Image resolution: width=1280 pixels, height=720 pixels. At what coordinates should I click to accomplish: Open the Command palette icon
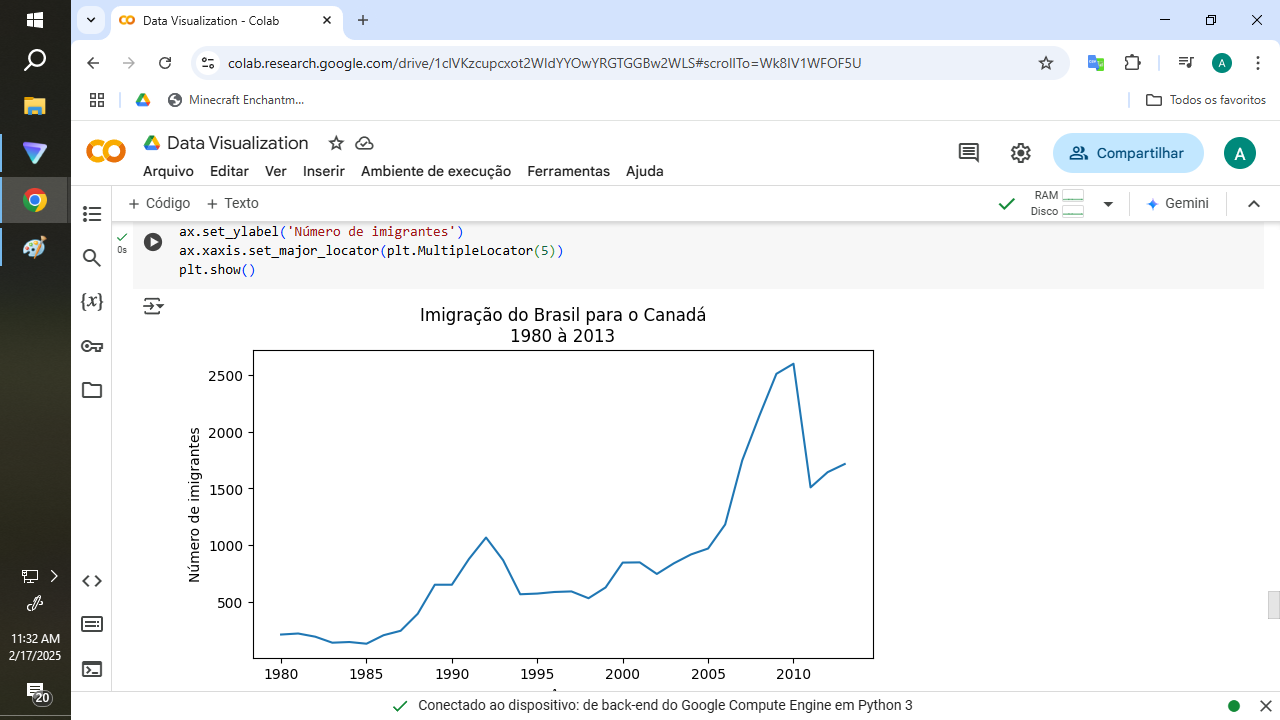click(x=92, y=625)
